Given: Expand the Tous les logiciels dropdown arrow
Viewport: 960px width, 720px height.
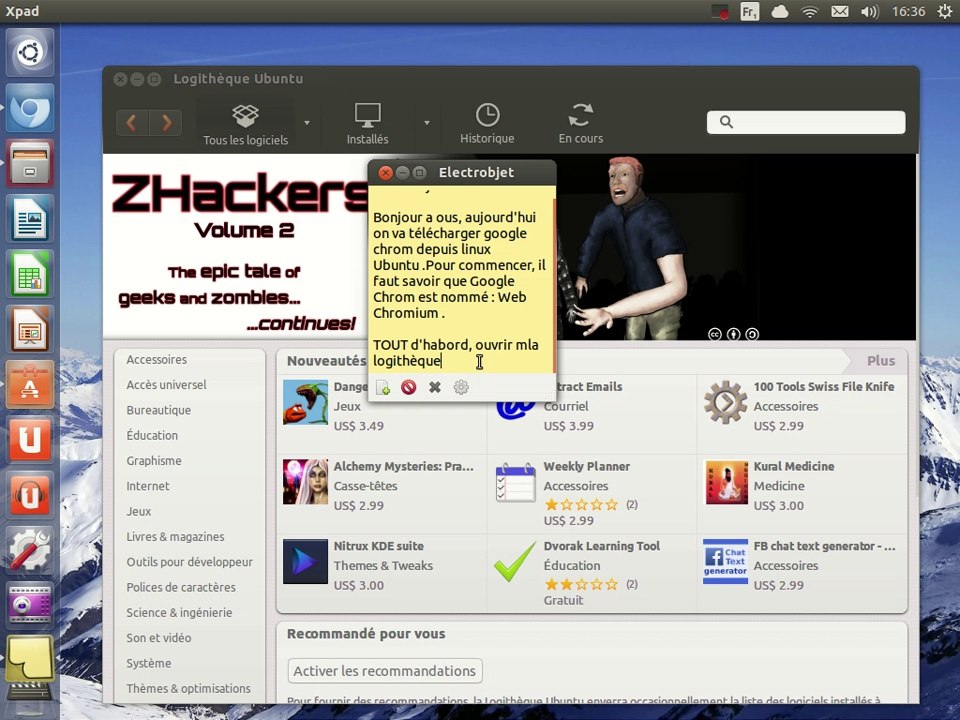Looking at the screenshot, I should tap(307, 123).
